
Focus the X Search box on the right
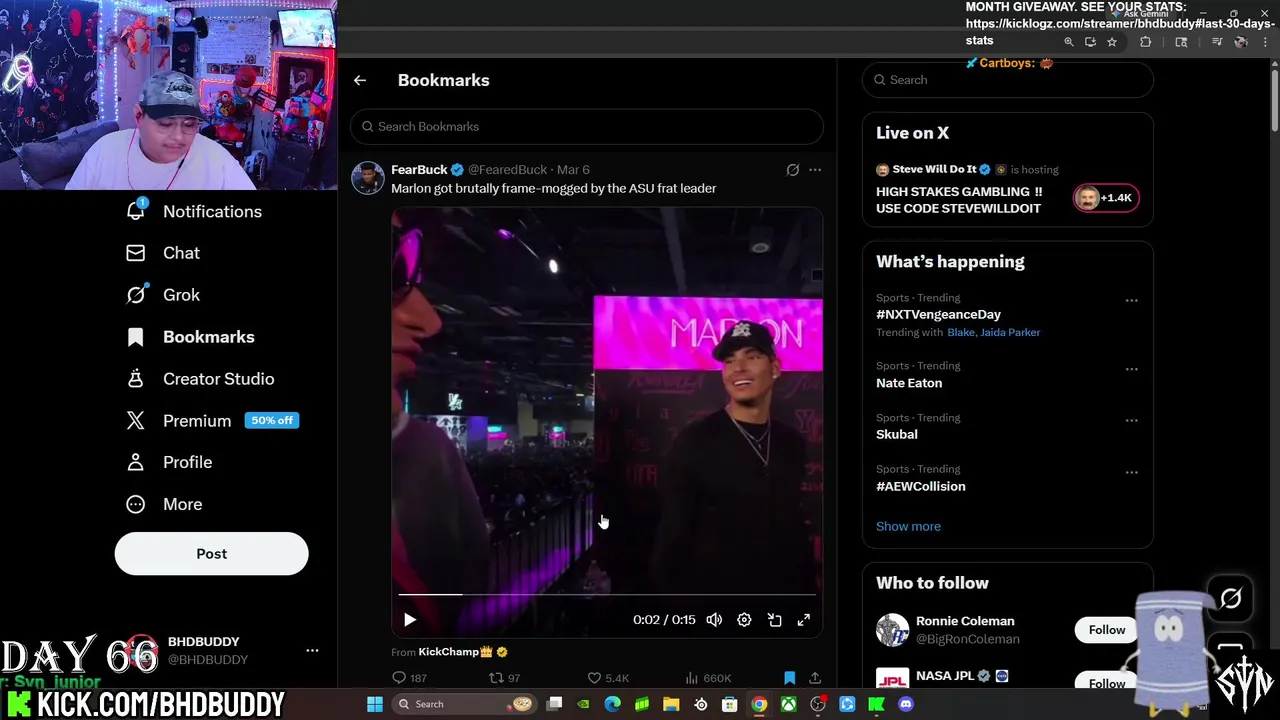pyautogui.click(x=1008, y=80)
